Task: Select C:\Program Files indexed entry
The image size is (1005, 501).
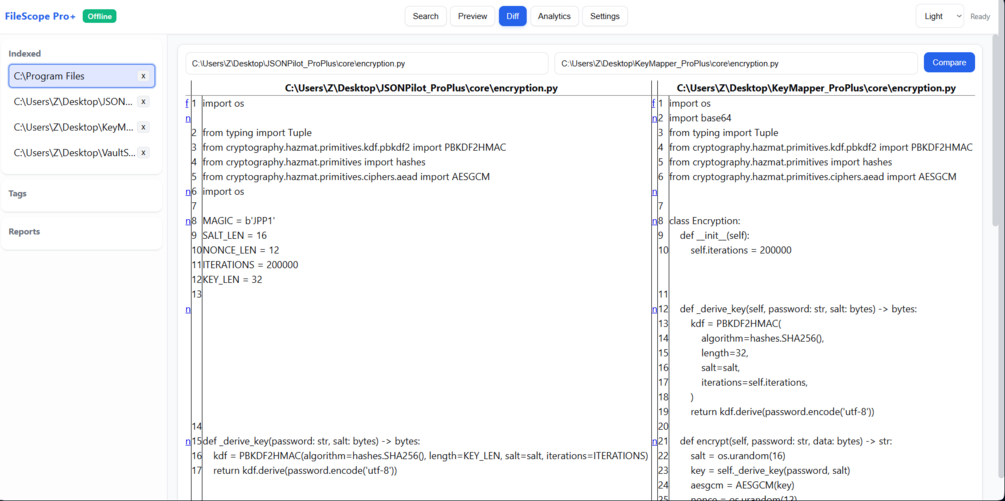Action: pos(81,76)
